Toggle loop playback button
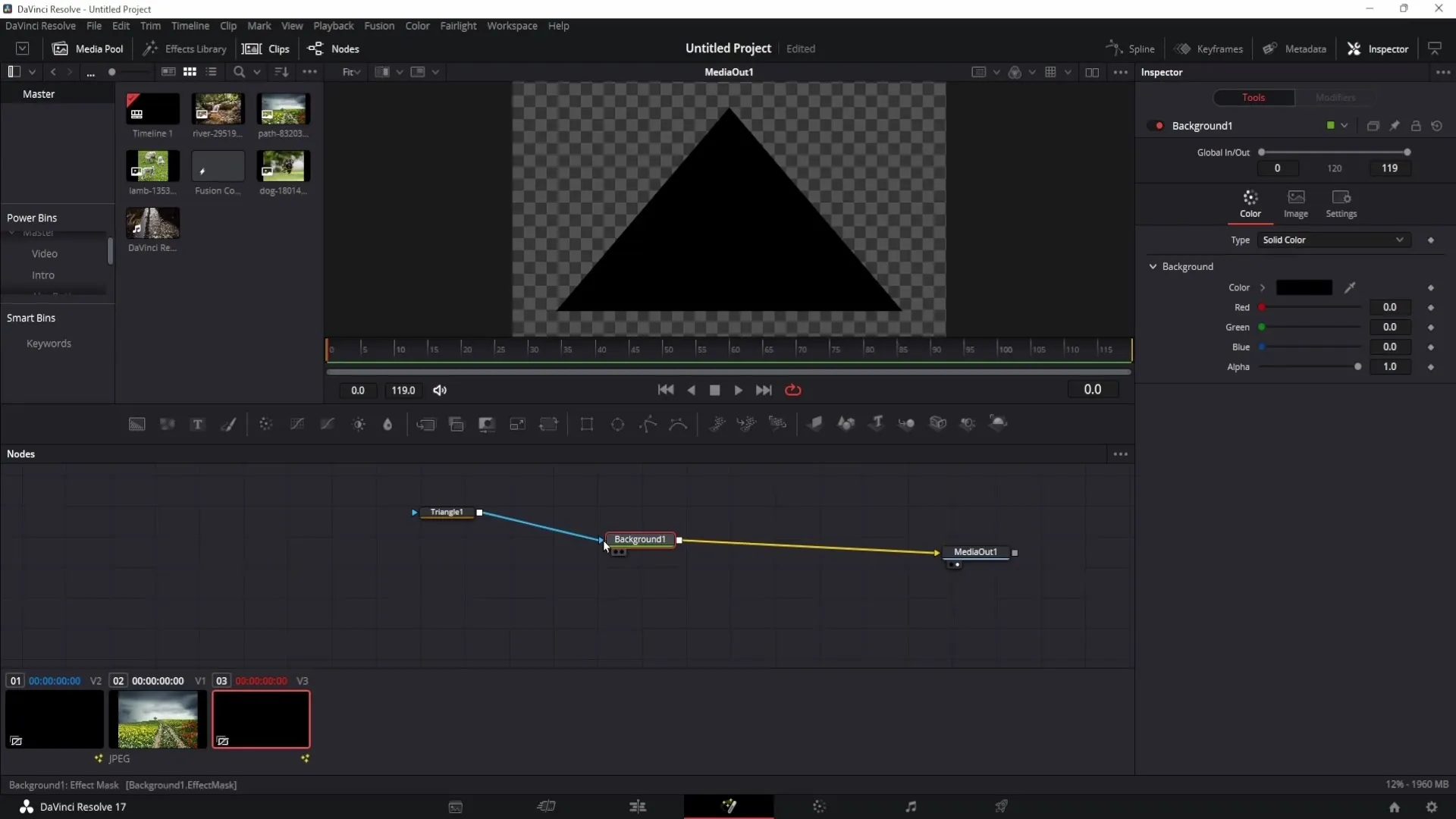 pos(793,390)
